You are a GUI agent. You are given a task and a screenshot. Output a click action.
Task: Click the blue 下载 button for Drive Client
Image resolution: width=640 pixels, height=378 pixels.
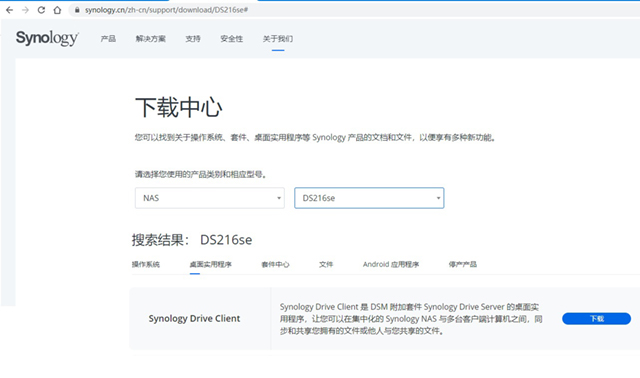[596, 318]
